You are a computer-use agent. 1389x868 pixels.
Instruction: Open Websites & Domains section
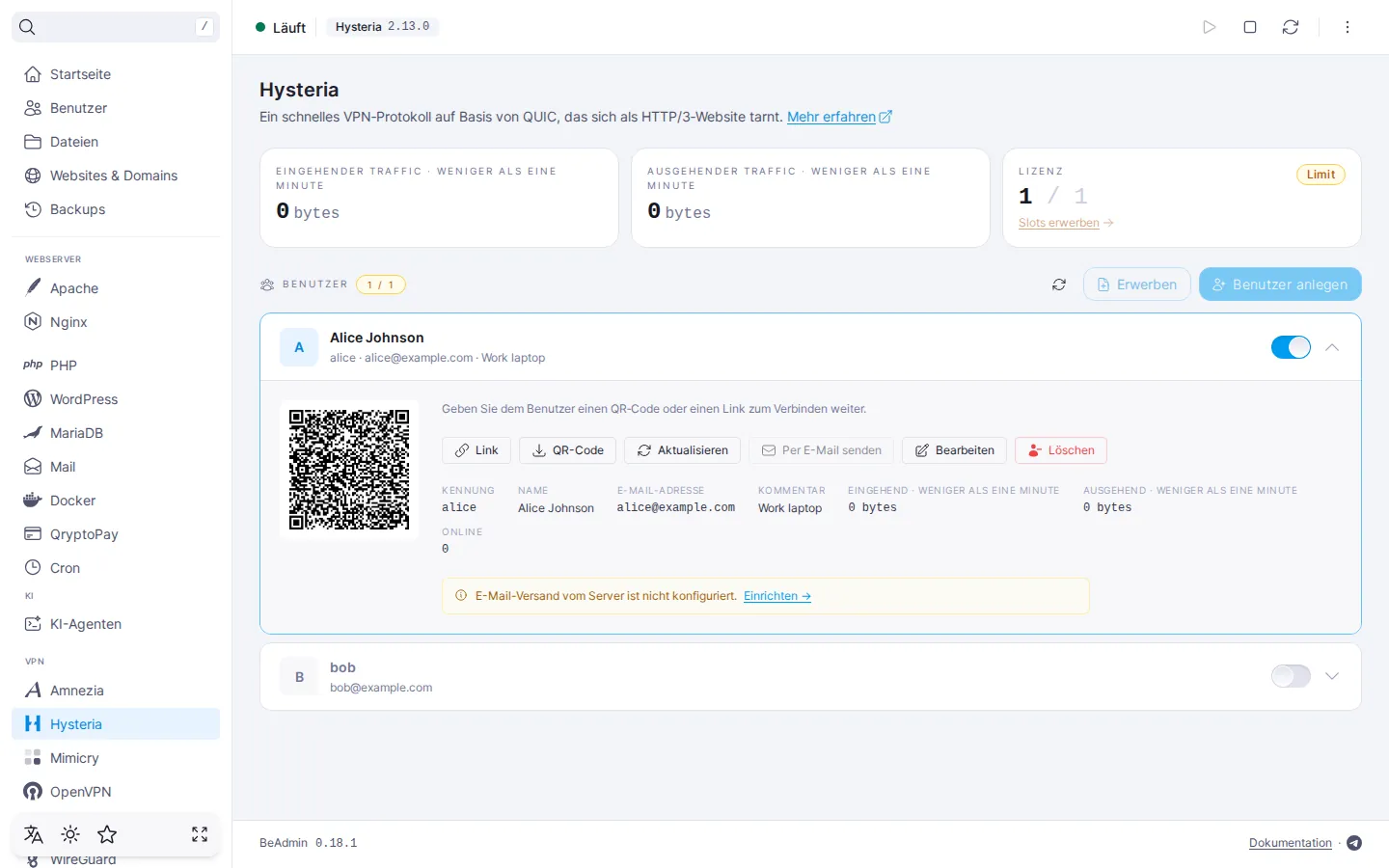pos(116,176)
